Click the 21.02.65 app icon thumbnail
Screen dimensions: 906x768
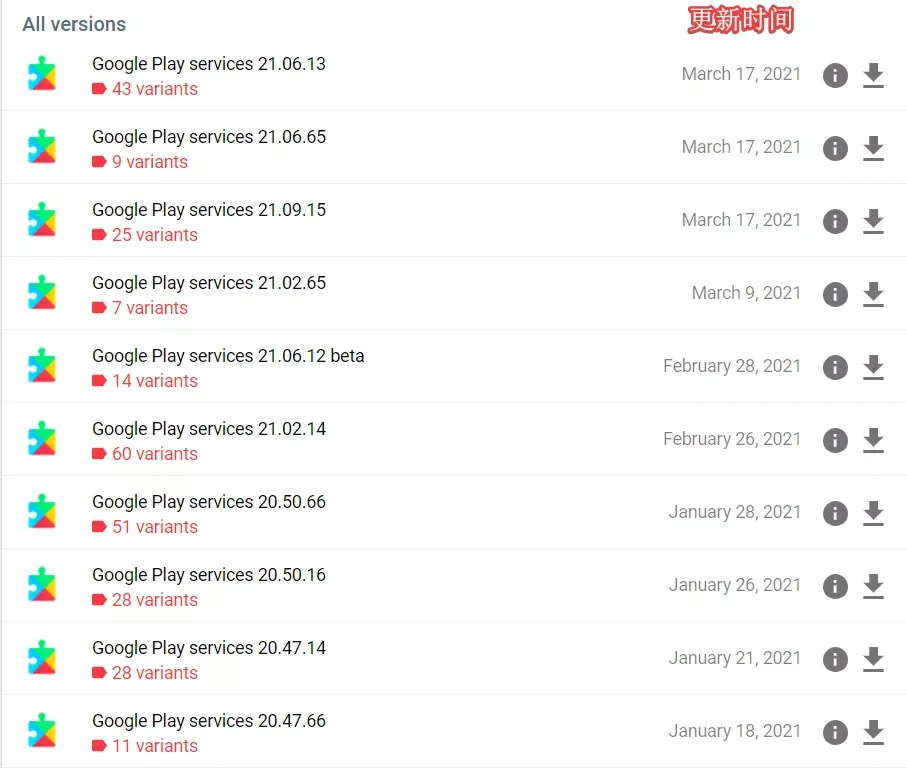[x=42, y=294]
